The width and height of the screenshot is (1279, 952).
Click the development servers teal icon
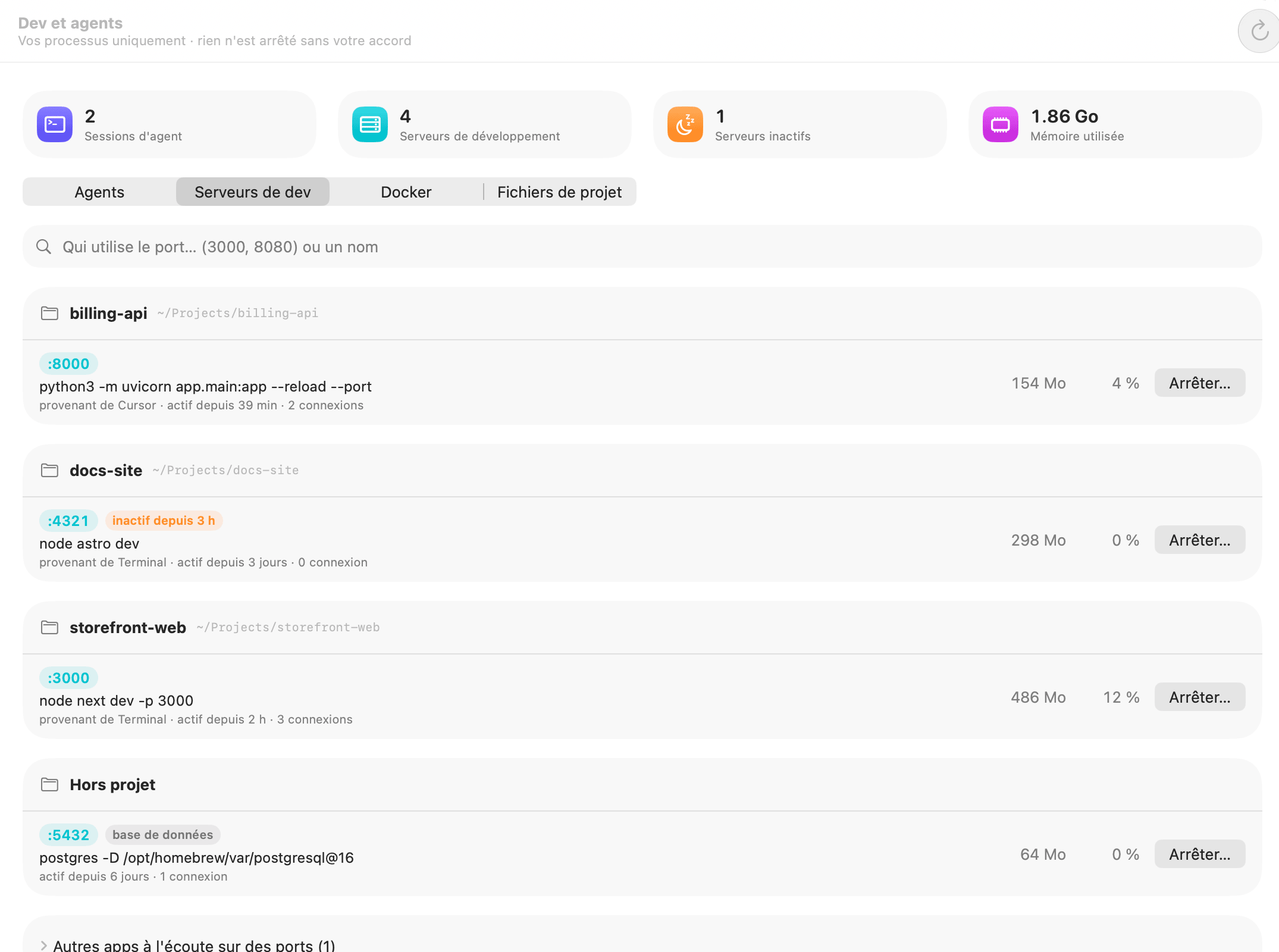point(370,124)
